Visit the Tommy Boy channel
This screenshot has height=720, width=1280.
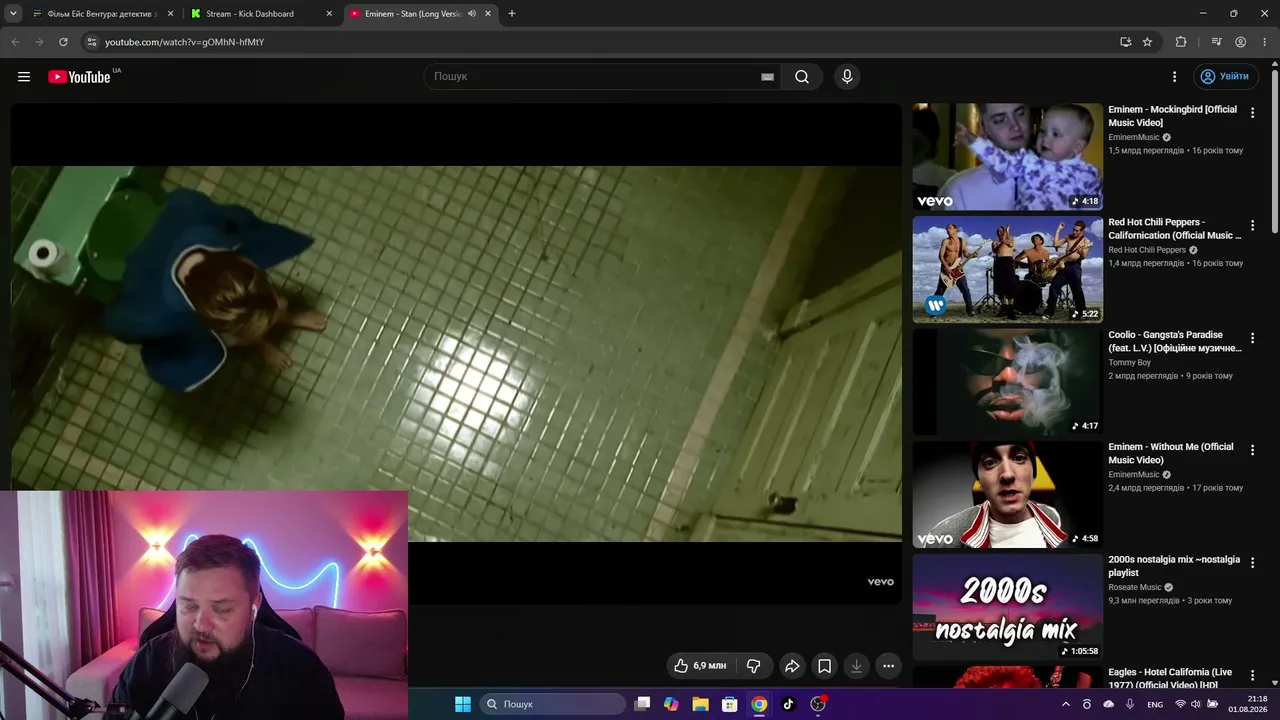click(1129, 363)
